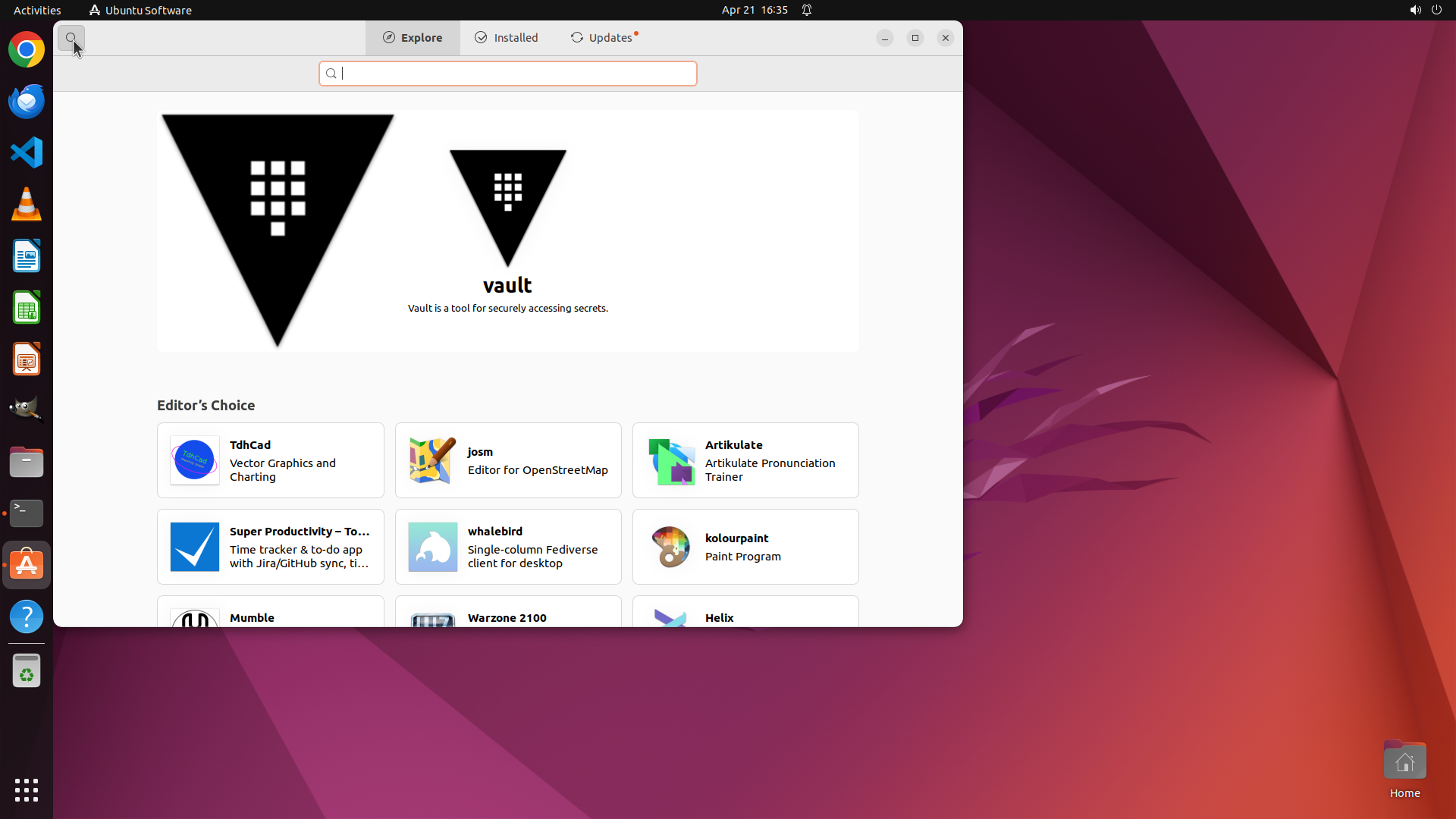The image size is (1456, 819).
Task: Open the Artikulate app icon
Action: coord(670,460)
